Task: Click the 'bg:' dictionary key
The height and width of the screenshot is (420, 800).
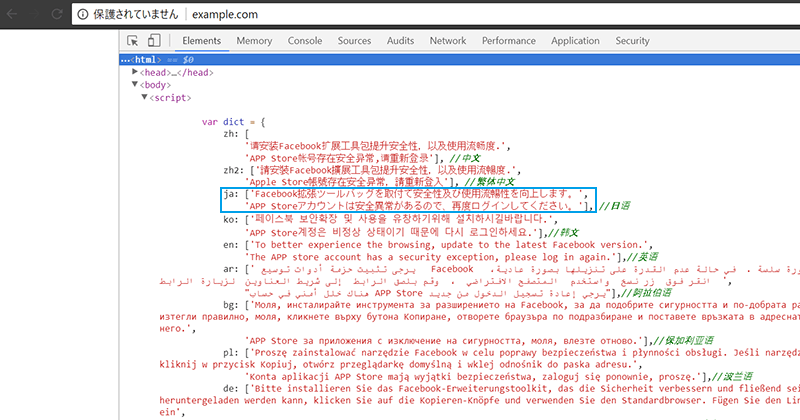Action: tap(231, 305)
